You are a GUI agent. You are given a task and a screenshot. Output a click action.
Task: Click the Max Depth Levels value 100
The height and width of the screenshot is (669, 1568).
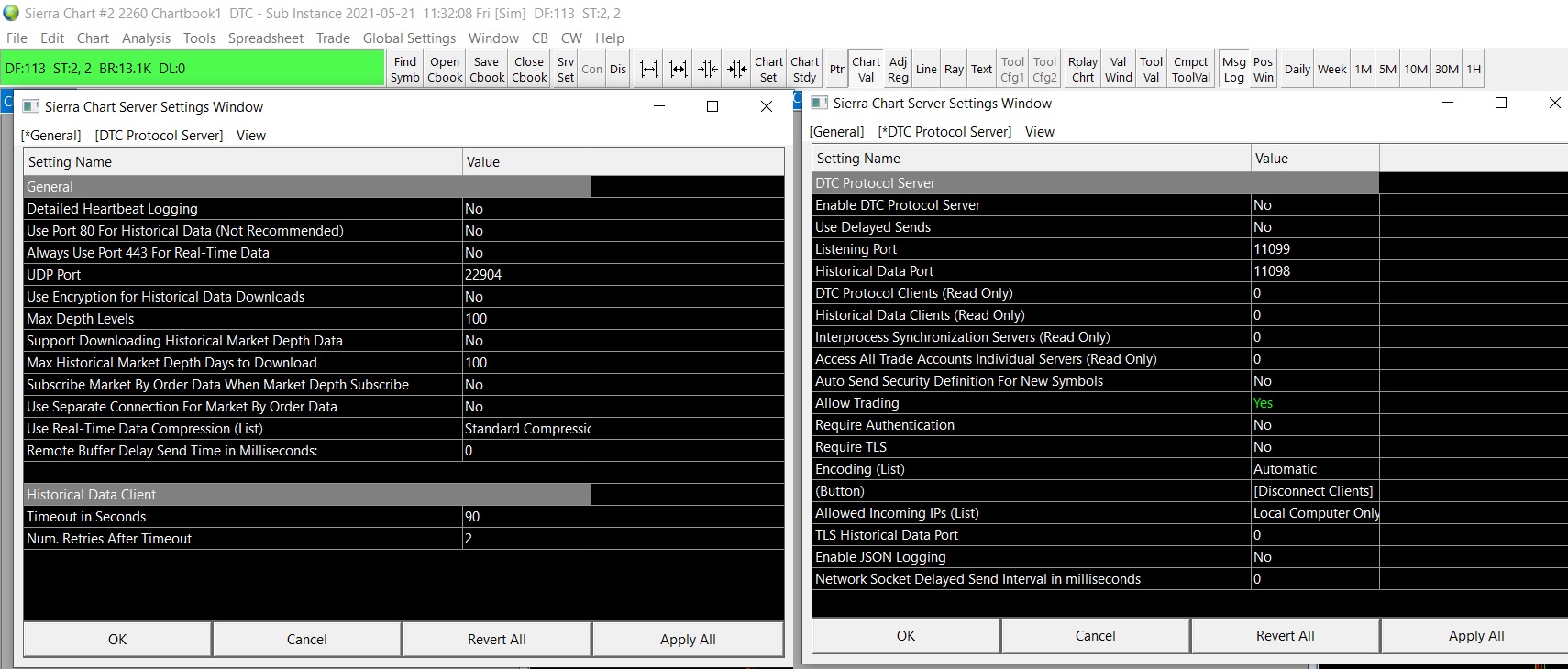click(x=526, y=319)
